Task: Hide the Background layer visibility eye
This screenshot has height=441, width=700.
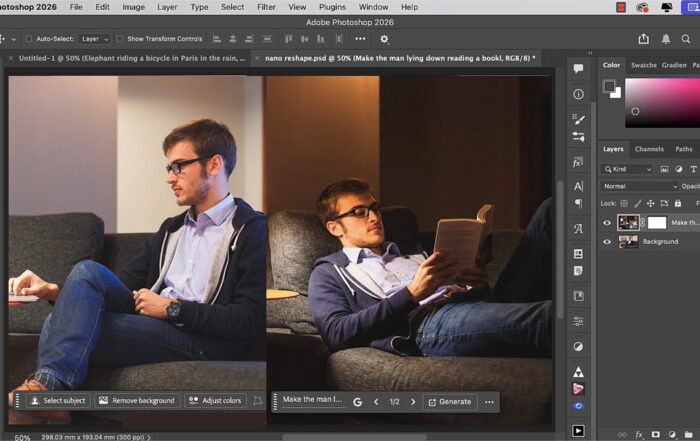Action: point(607,242)
